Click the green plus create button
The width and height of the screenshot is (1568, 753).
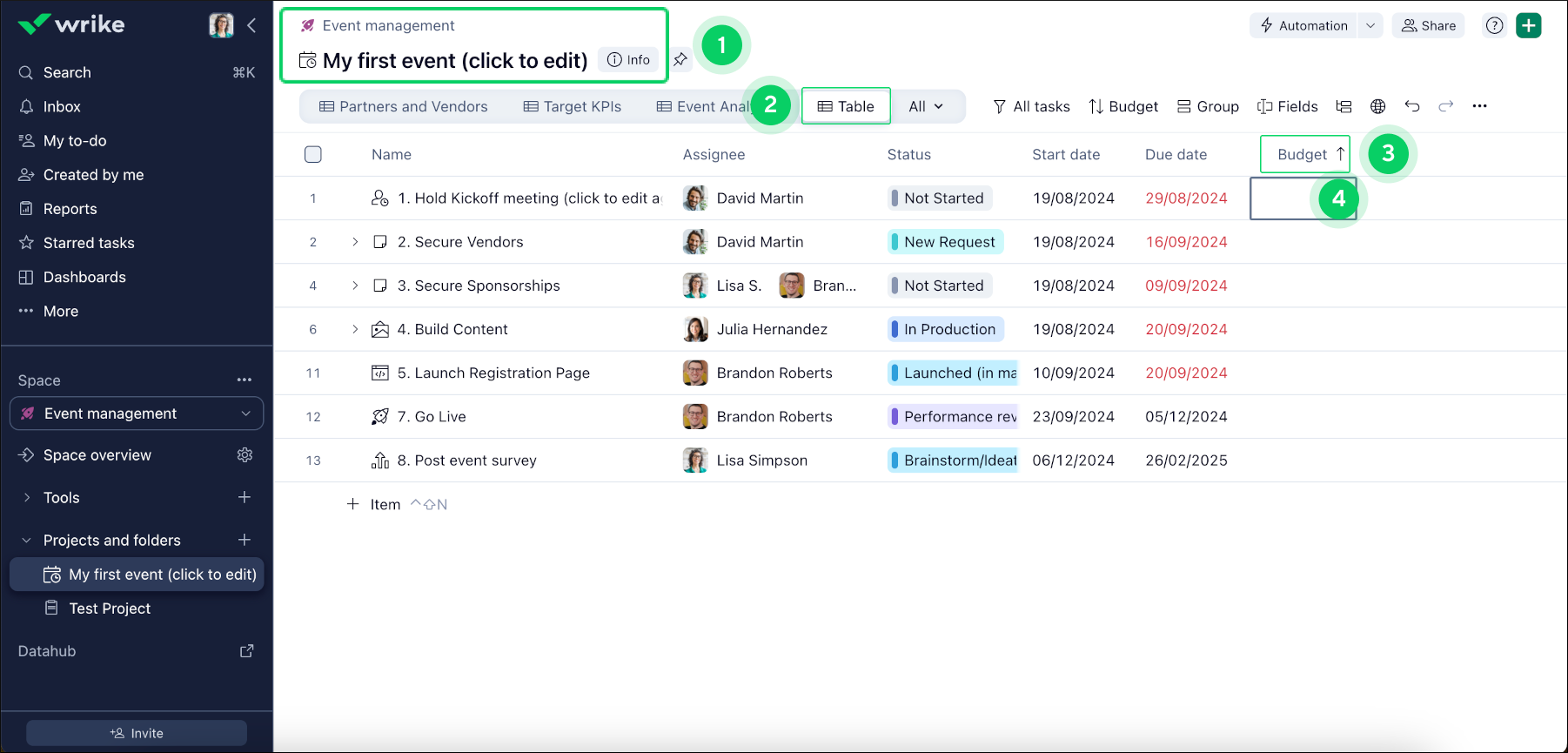pyautogui.click(x=1528, y=26)
